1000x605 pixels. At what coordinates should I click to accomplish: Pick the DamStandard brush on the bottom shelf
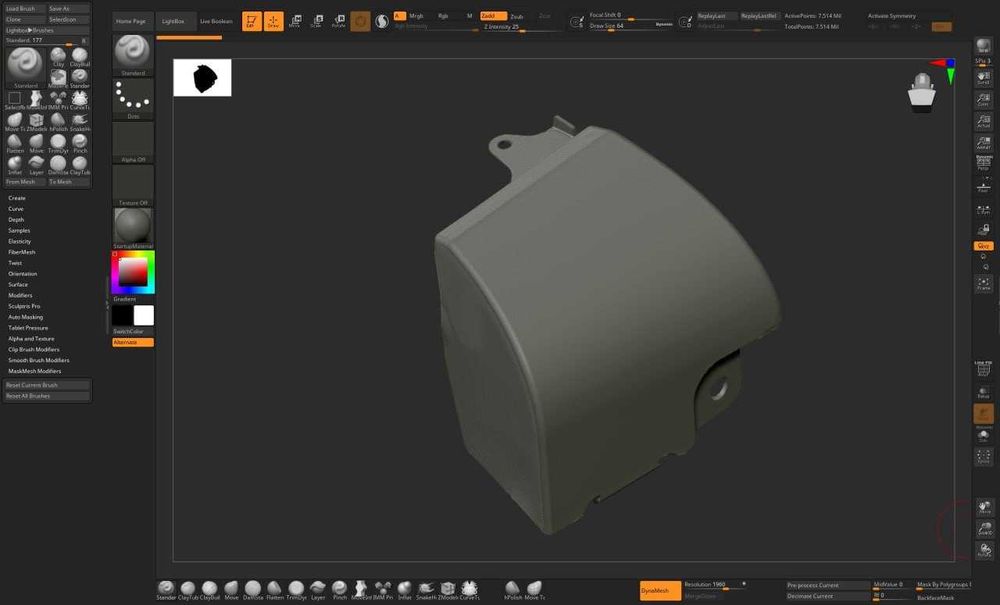point(253,590)
